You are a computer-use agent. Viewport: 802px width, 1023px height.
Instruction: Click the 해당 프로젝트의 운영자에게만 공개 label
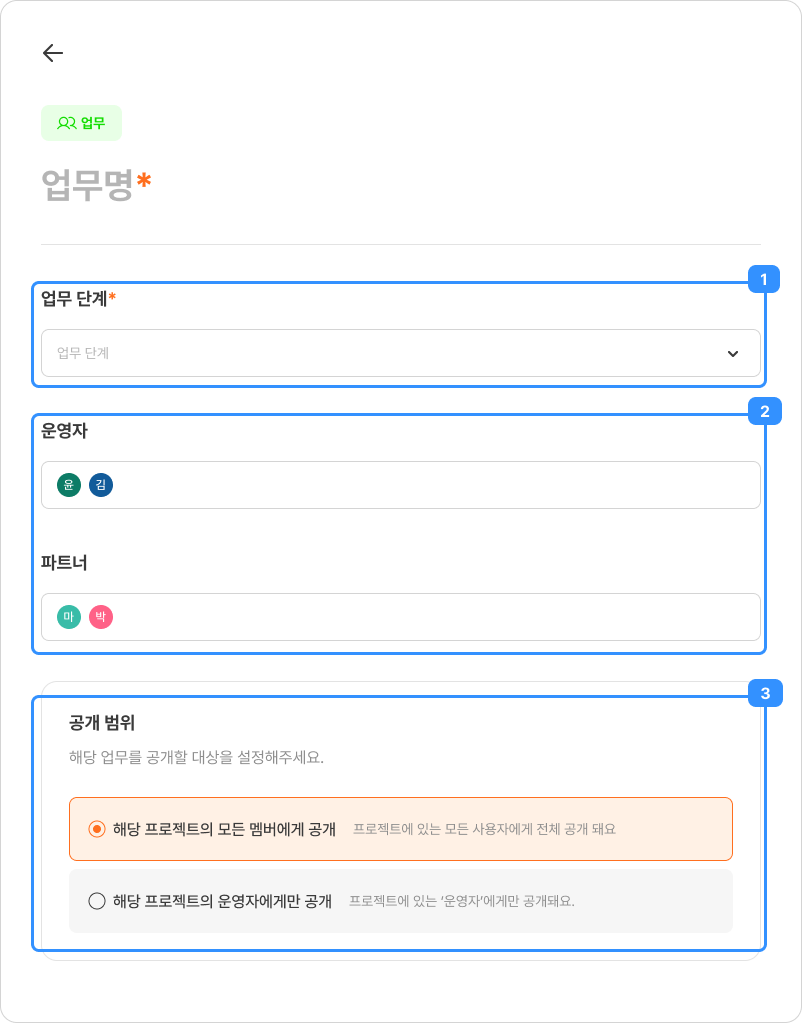[222, 901]
